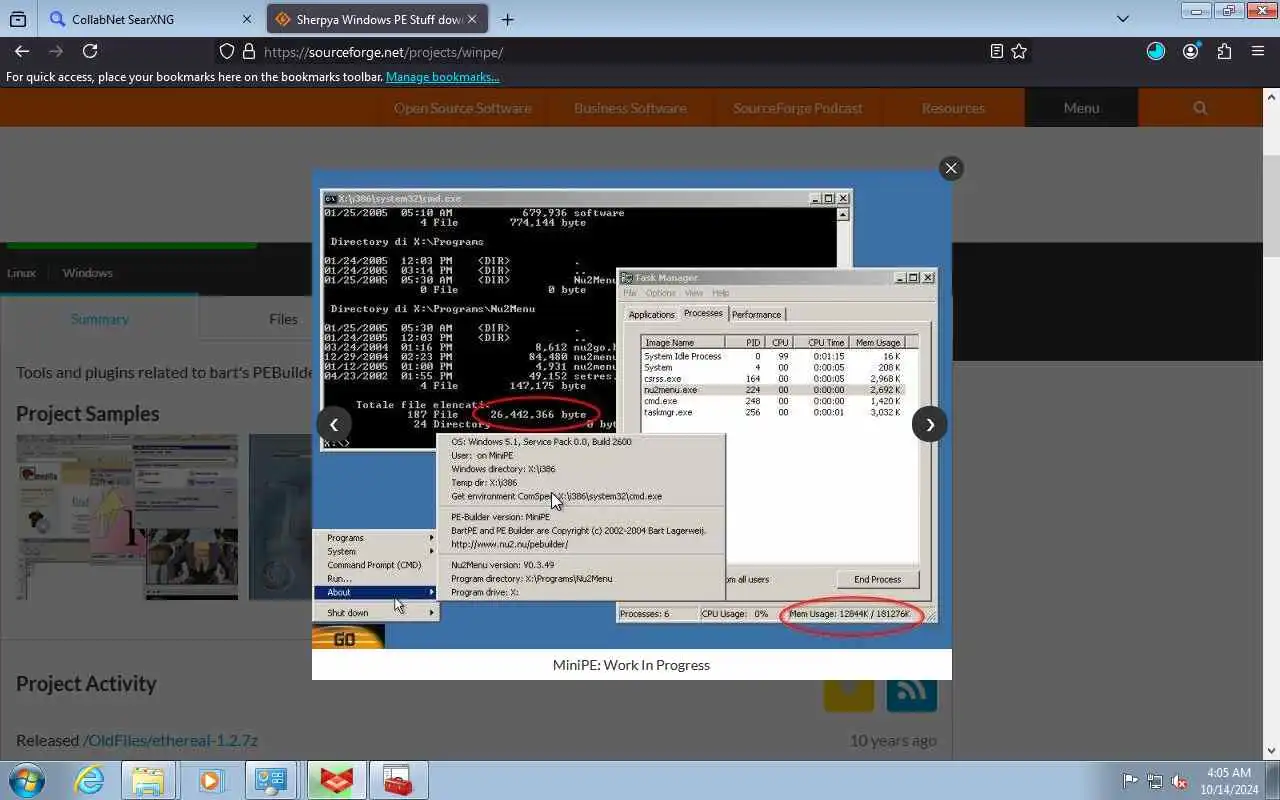Click the muted volume tray icon

point(1180,781)
